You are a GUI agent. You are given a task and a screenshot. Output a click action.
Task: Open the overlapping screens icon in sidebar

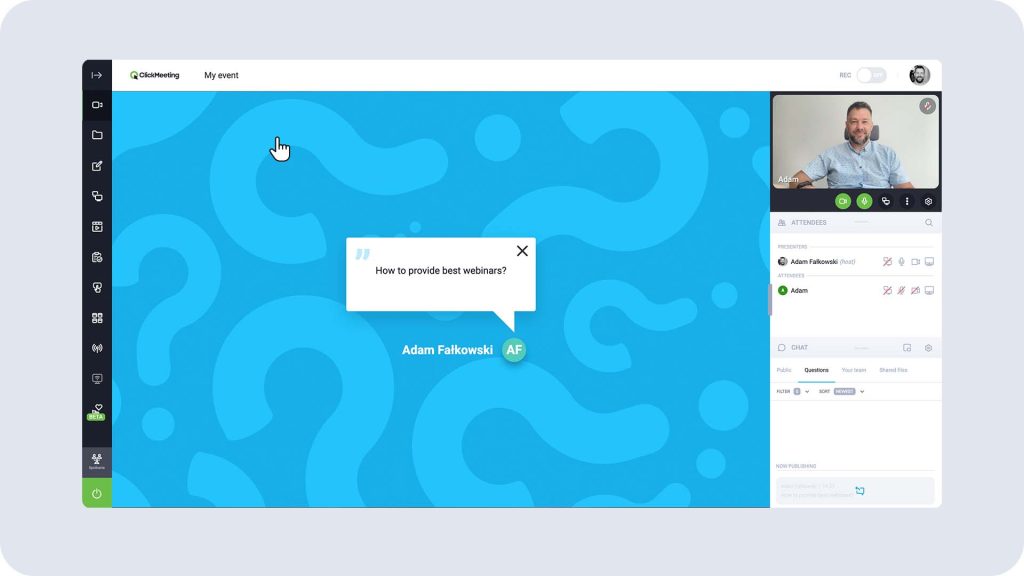coord(97,196)
